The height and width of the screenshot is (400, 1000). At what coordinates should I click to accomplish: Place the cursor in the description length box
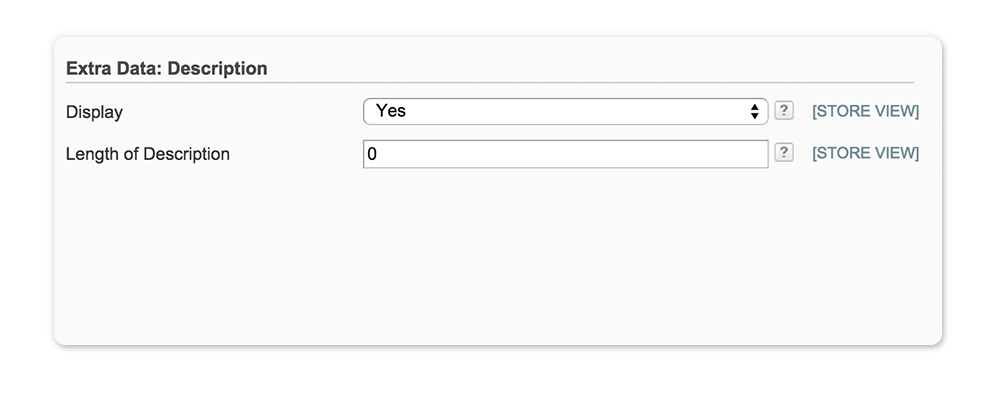point(565,154)
